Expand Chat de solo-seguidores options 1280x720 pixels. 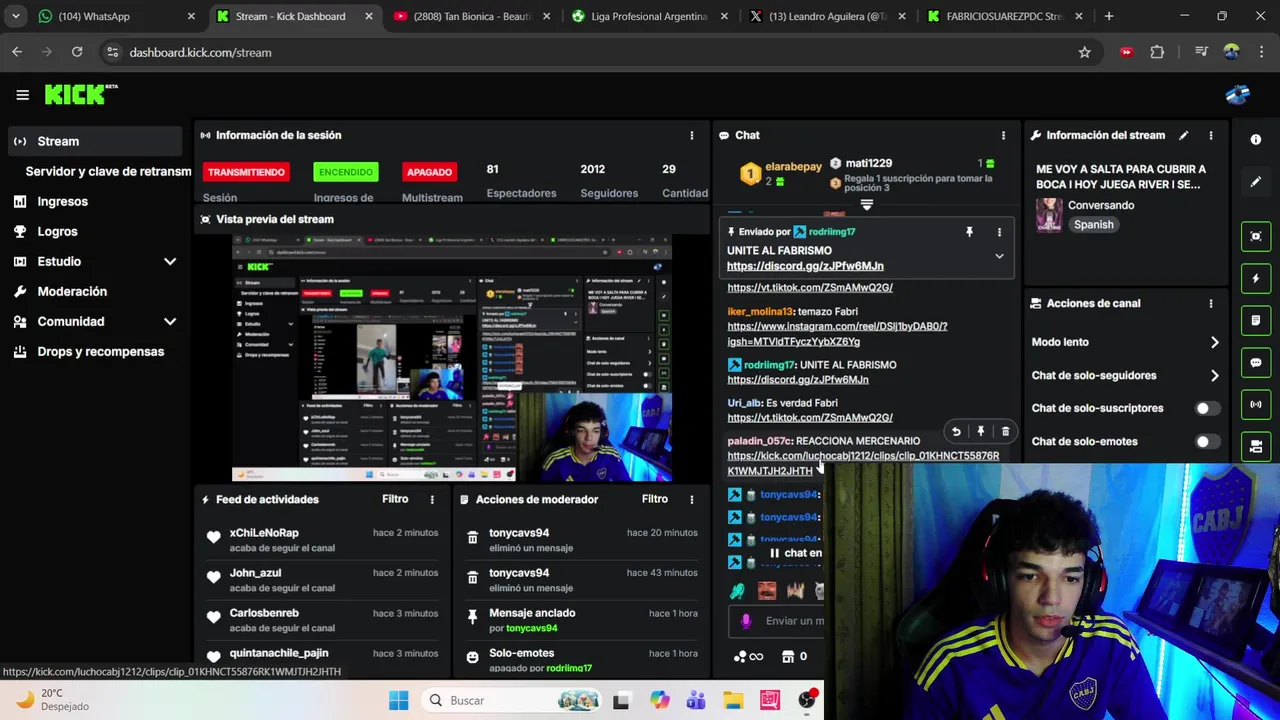tap(1214, 376)
